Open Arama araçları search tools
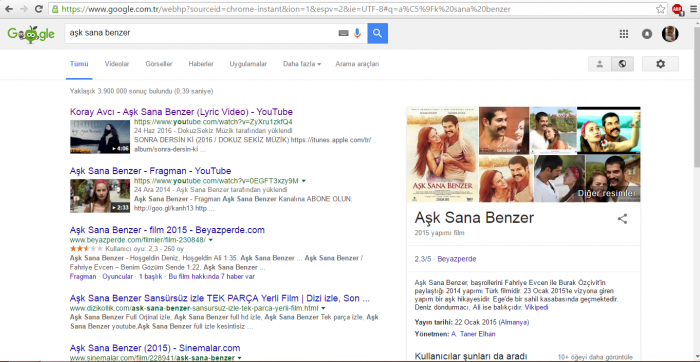700x362 pixels. click(x=357, y=64)
